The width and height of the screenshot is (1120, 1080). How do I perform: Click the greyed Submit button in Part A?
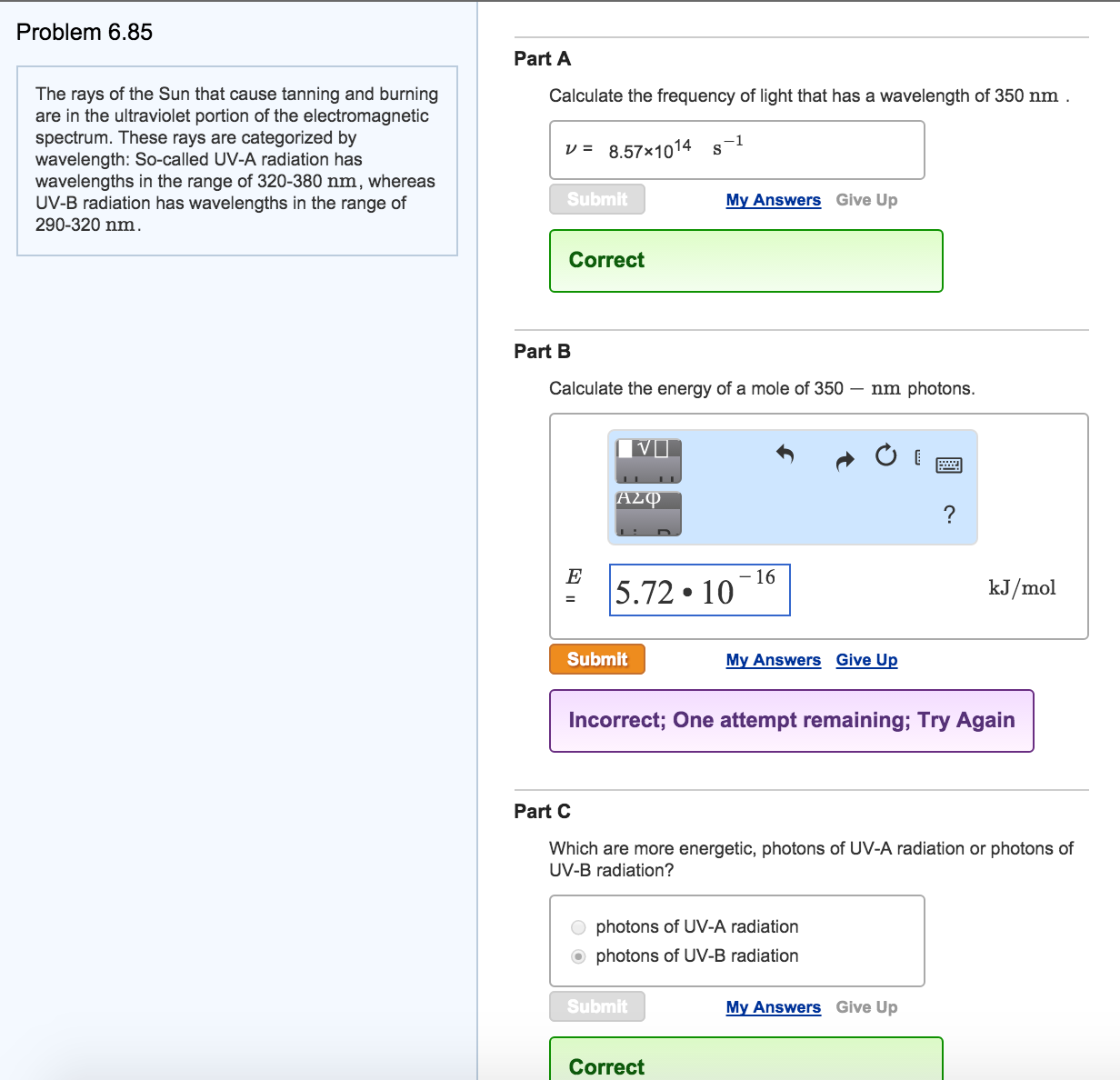point(597,199)
